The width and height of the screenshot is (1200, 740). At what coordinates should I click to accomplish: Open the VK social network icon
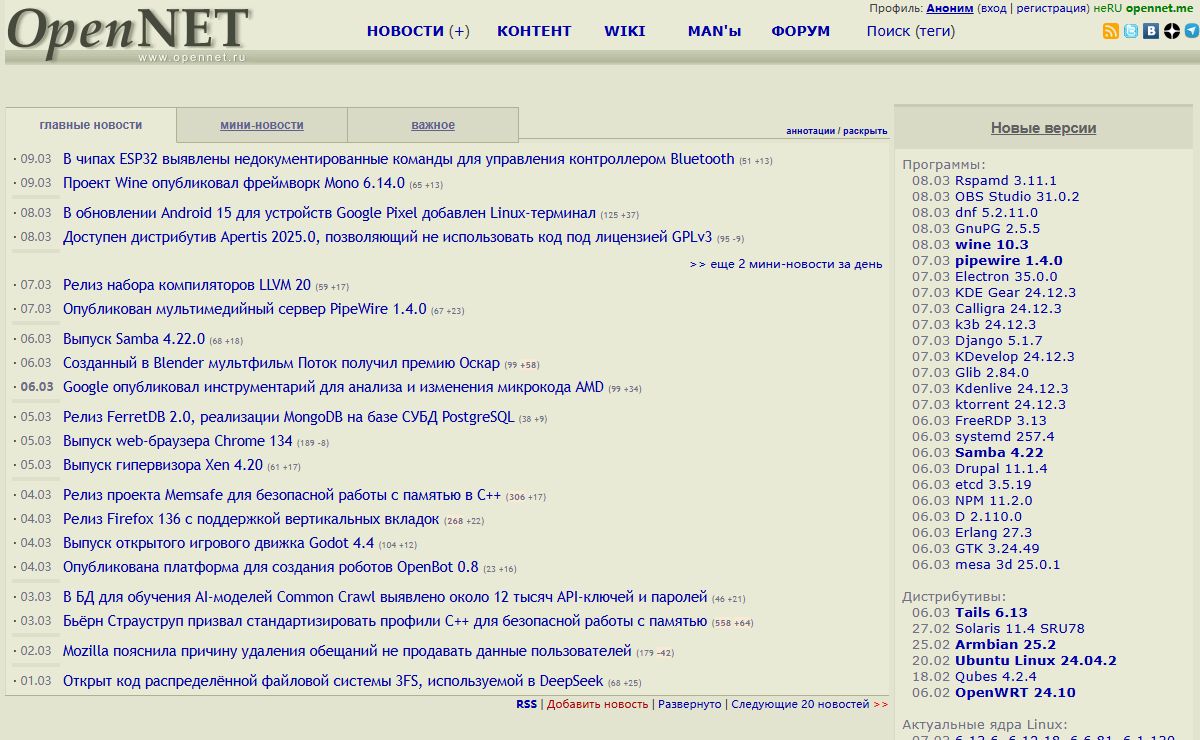[1151, 31]
